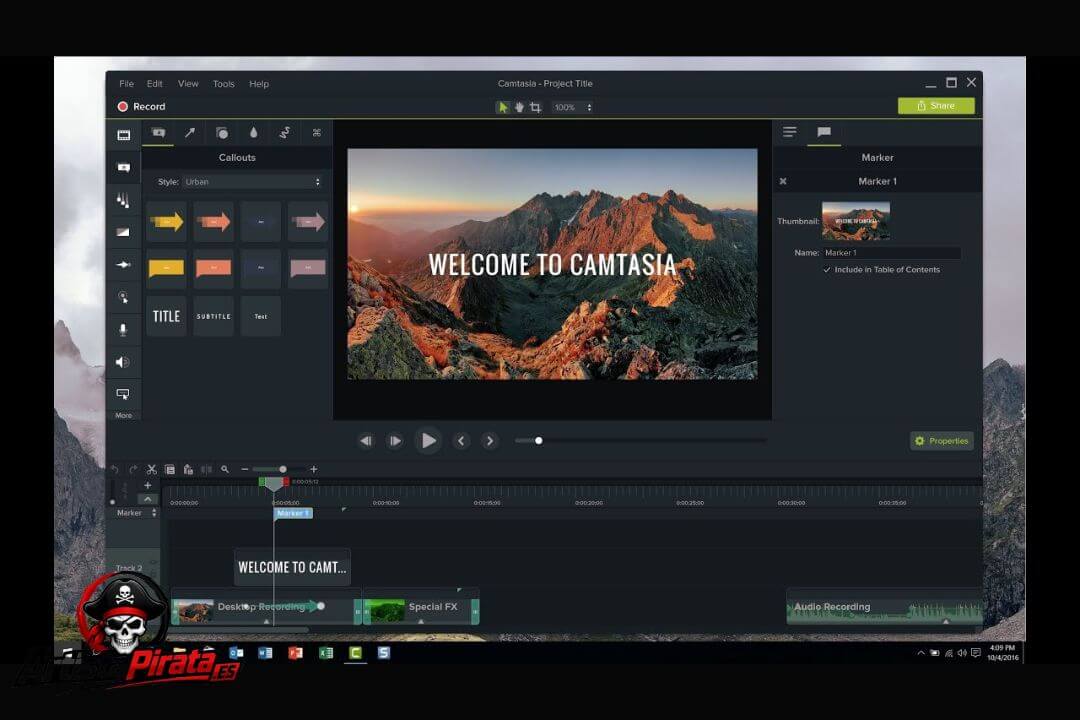Step to the next frame
This screenshot has height=720, width=1080.
point(395,440)
